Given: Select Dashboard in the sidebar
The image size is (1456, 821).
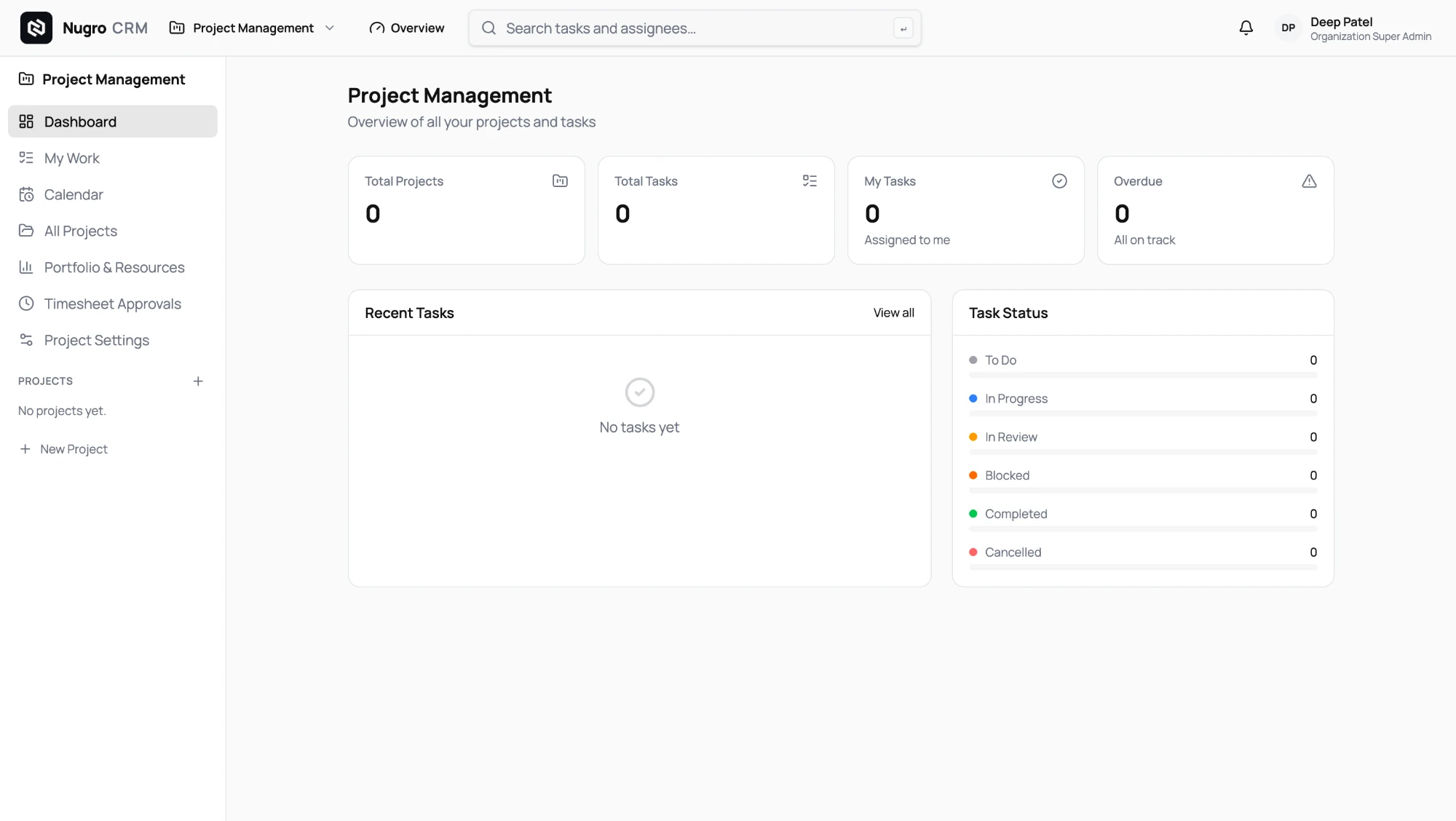Looking at the screenshot, I should click(x=113, y=122).
